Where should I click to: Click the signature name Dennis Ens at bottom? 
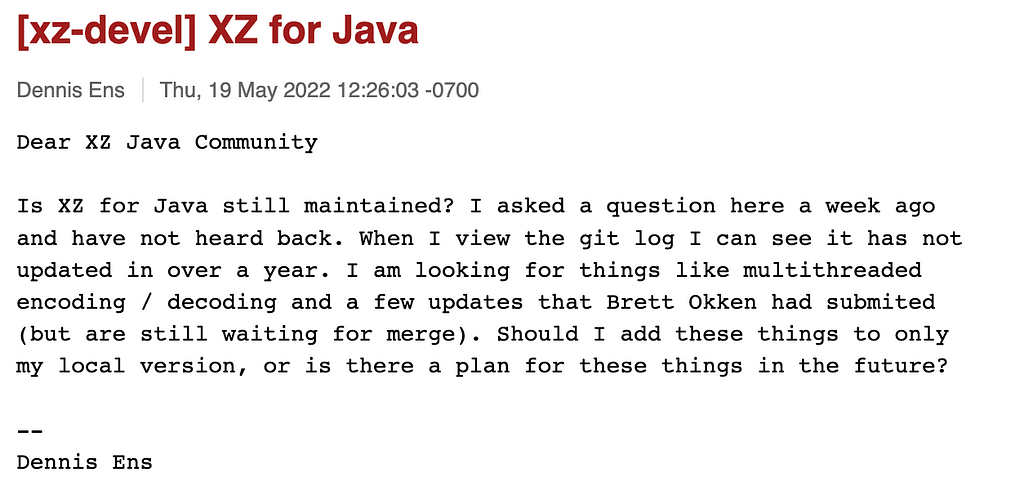tap(85, 463)
